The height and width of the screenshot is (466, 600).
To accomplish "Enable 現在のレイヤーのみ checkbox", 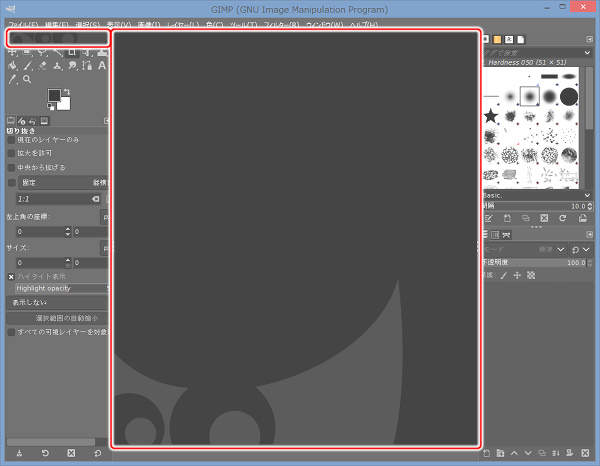I will click(x=12, y=140).
